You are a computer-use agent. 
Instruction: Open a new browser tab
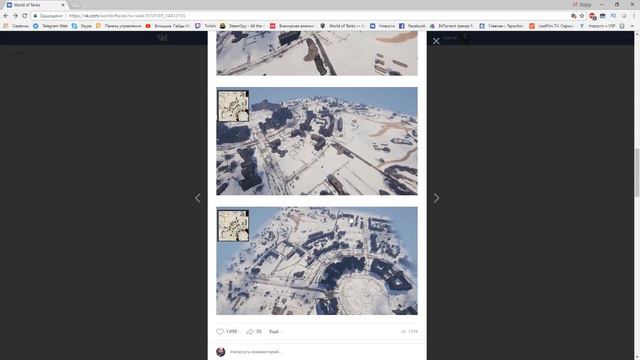pos(76,5)
